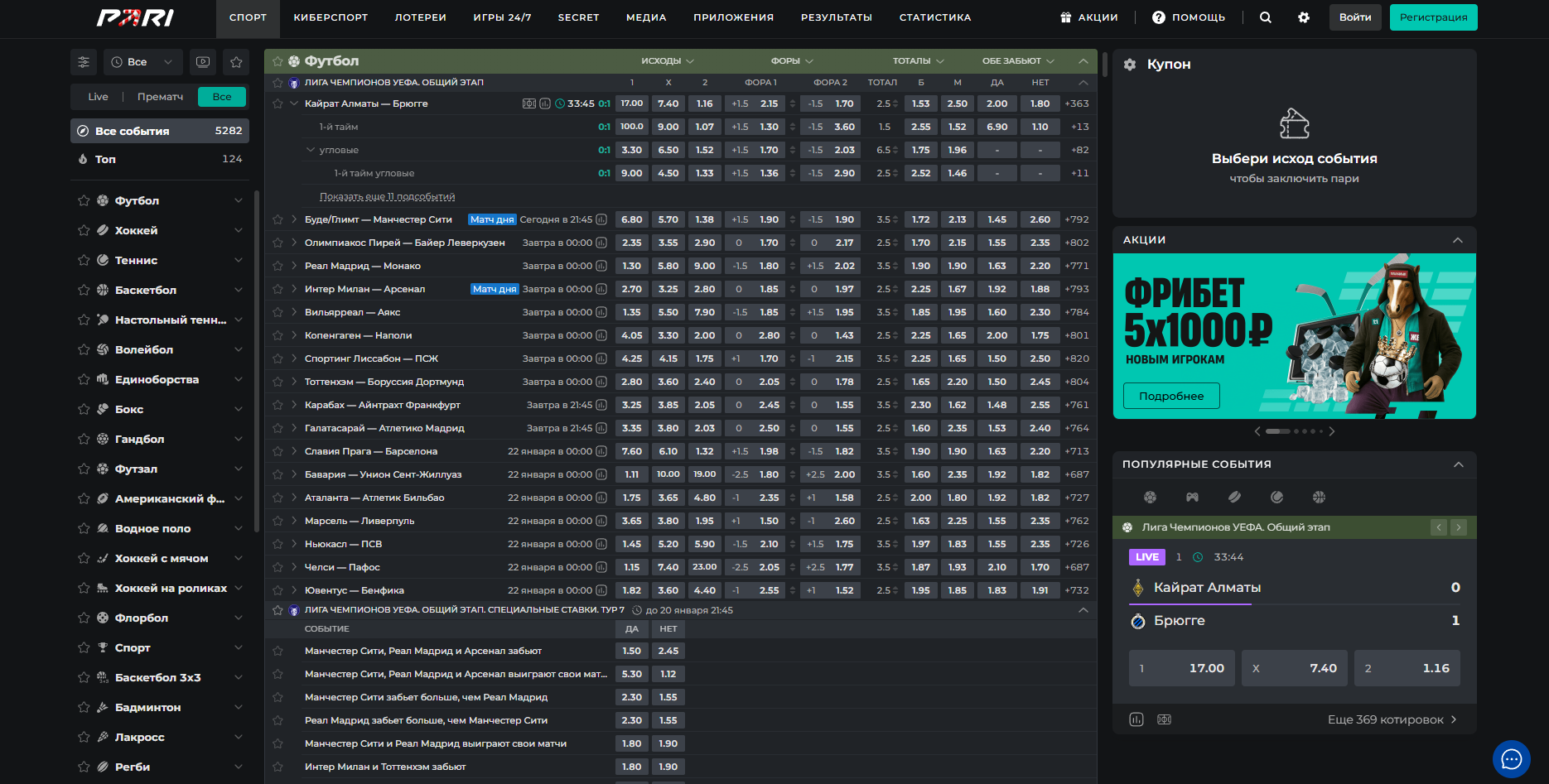Screen dimensions: 1549x784
Task: Select the gamepad icon in popular events
Action: [x=1192, y=497]
